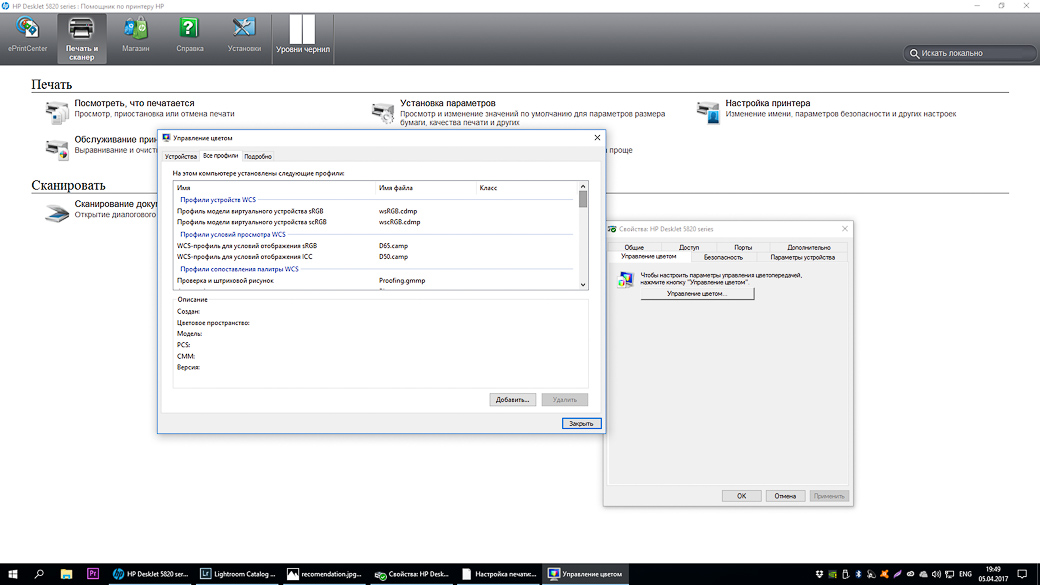Switch to the Устройства tab
Screen dimensions: 1040x585
[180, 157]
